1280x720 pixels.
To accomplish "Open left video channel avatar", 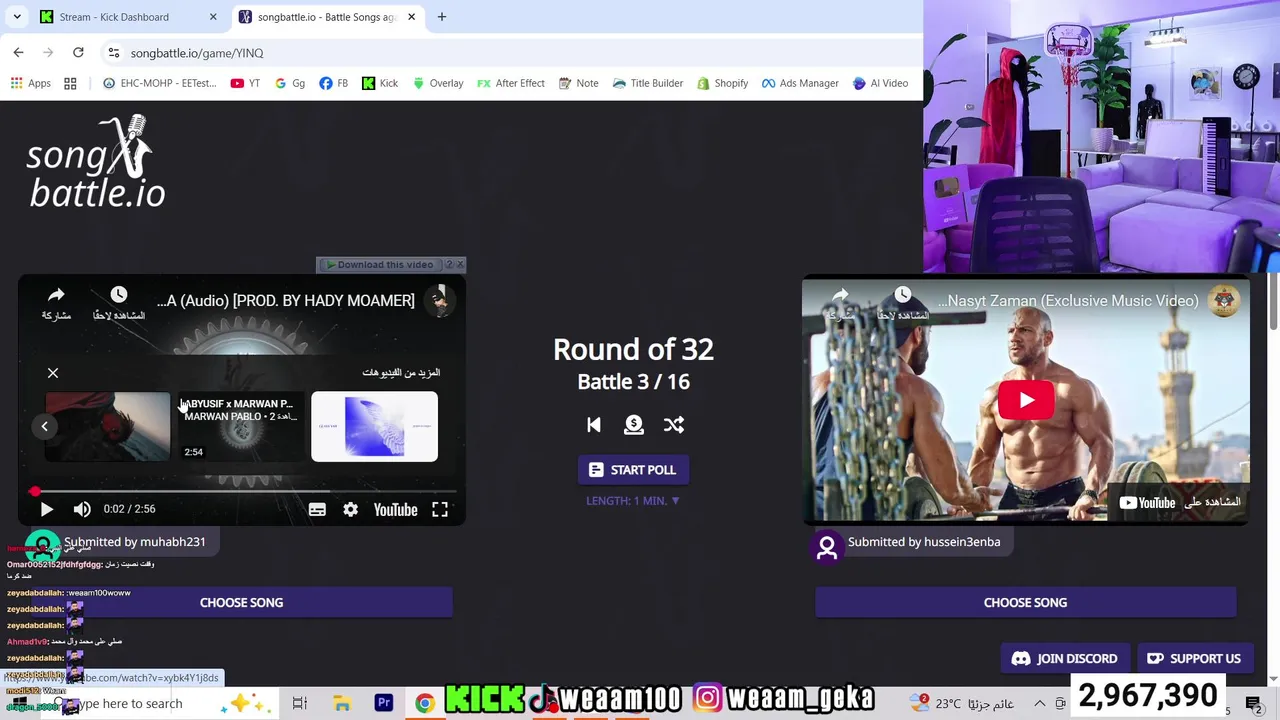I will click(439, 301).
